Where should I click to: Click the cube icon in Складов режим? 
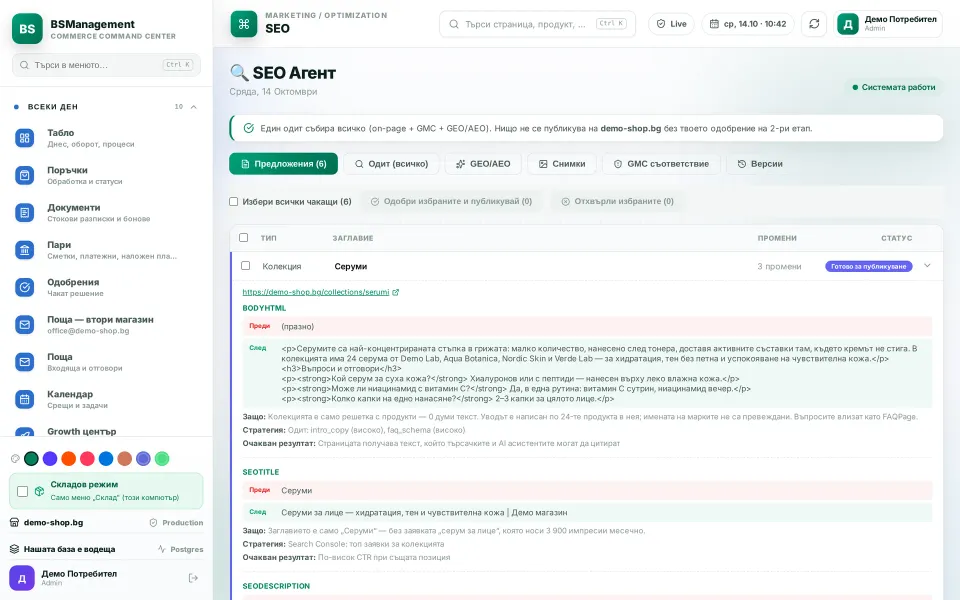(39, 491)
